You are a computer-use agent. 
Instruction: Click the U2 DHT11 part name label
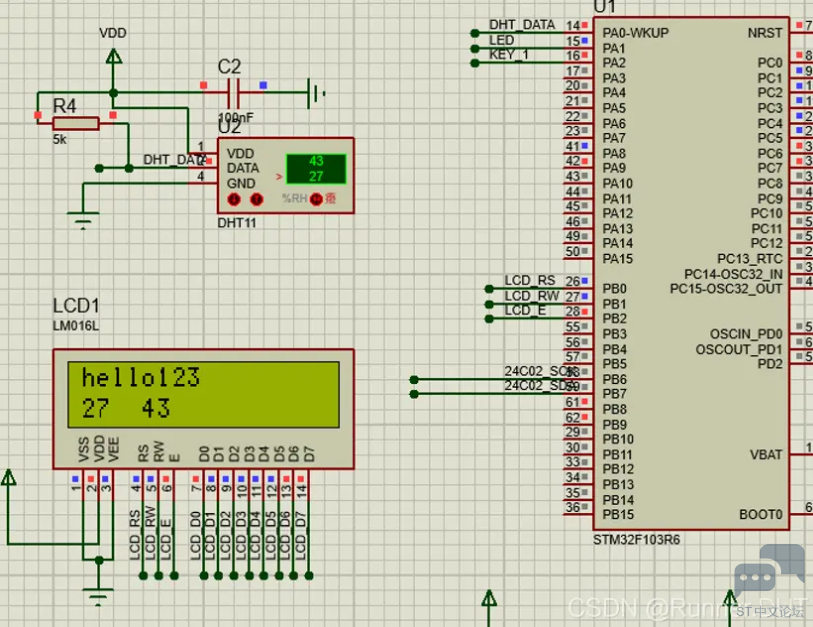236,223
